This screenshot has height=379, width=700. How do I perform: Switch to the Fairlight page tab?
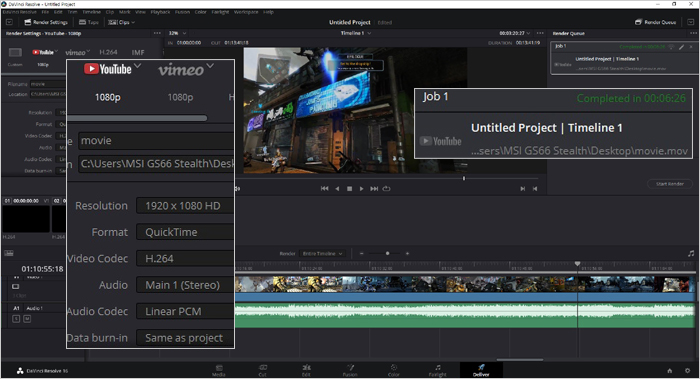point(438,371)
